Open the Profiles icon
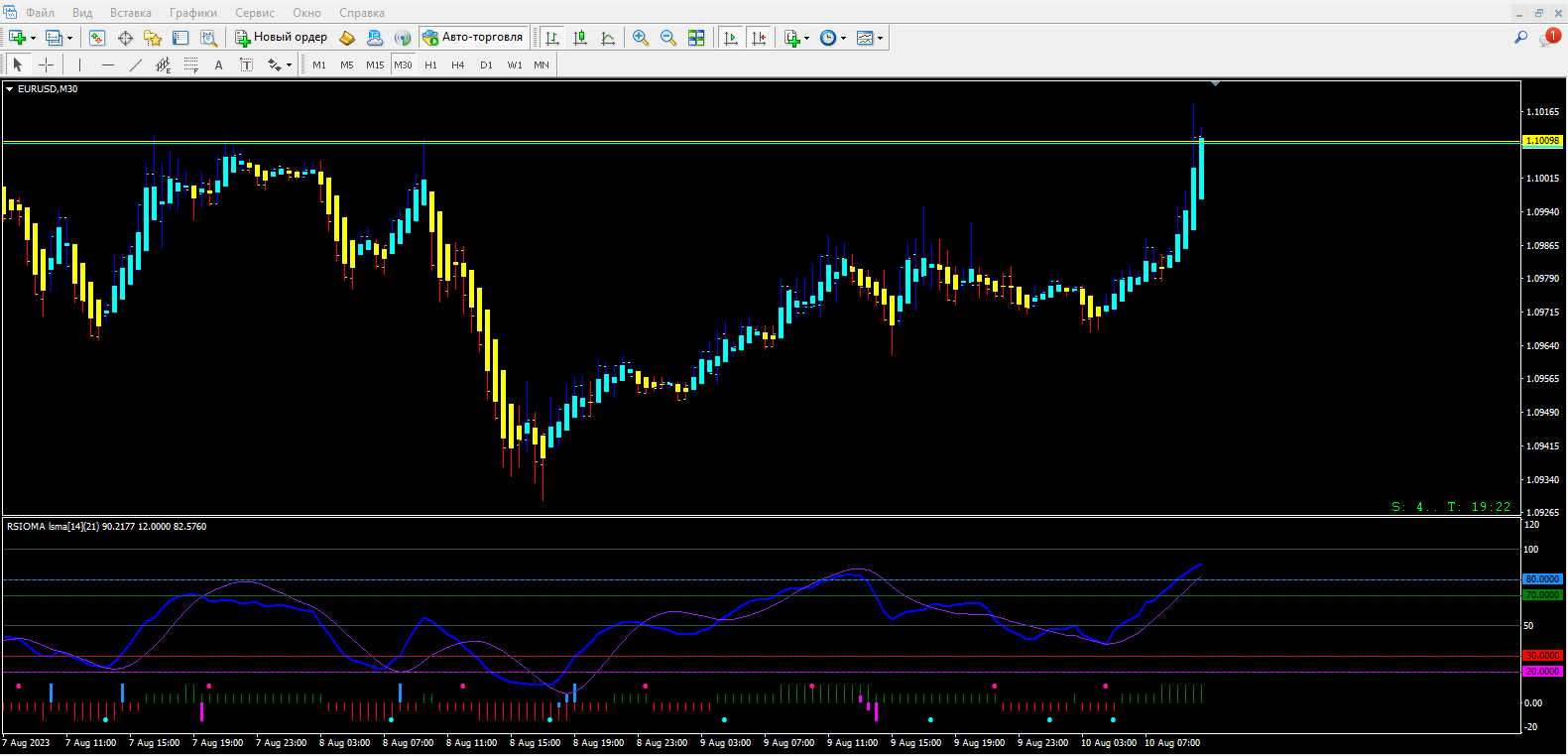1568x756 pixels. tap(54, 38)
